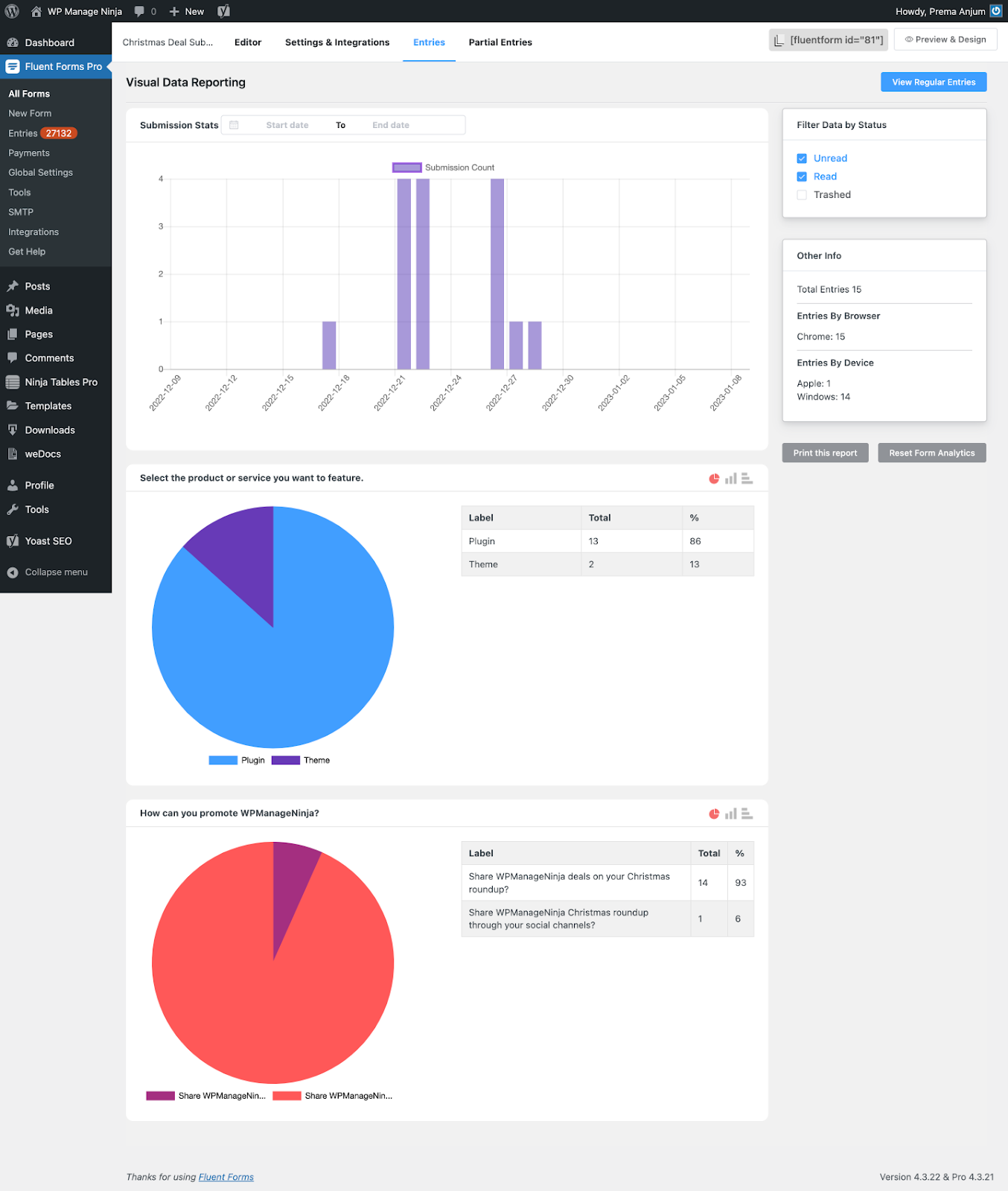Open the Yoast icon in admin bar
This screenshot has height=1191, width=1008.
(x=223, y=11)
